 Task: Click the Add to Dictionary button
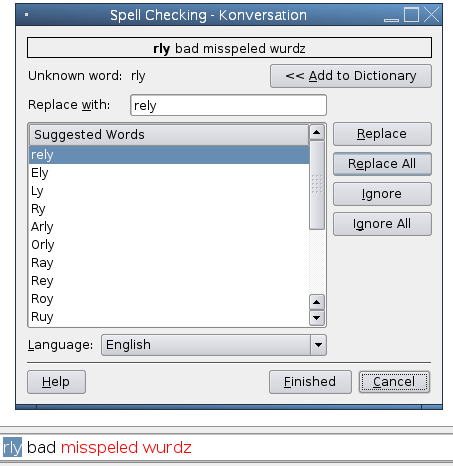[x=351, y=76]
